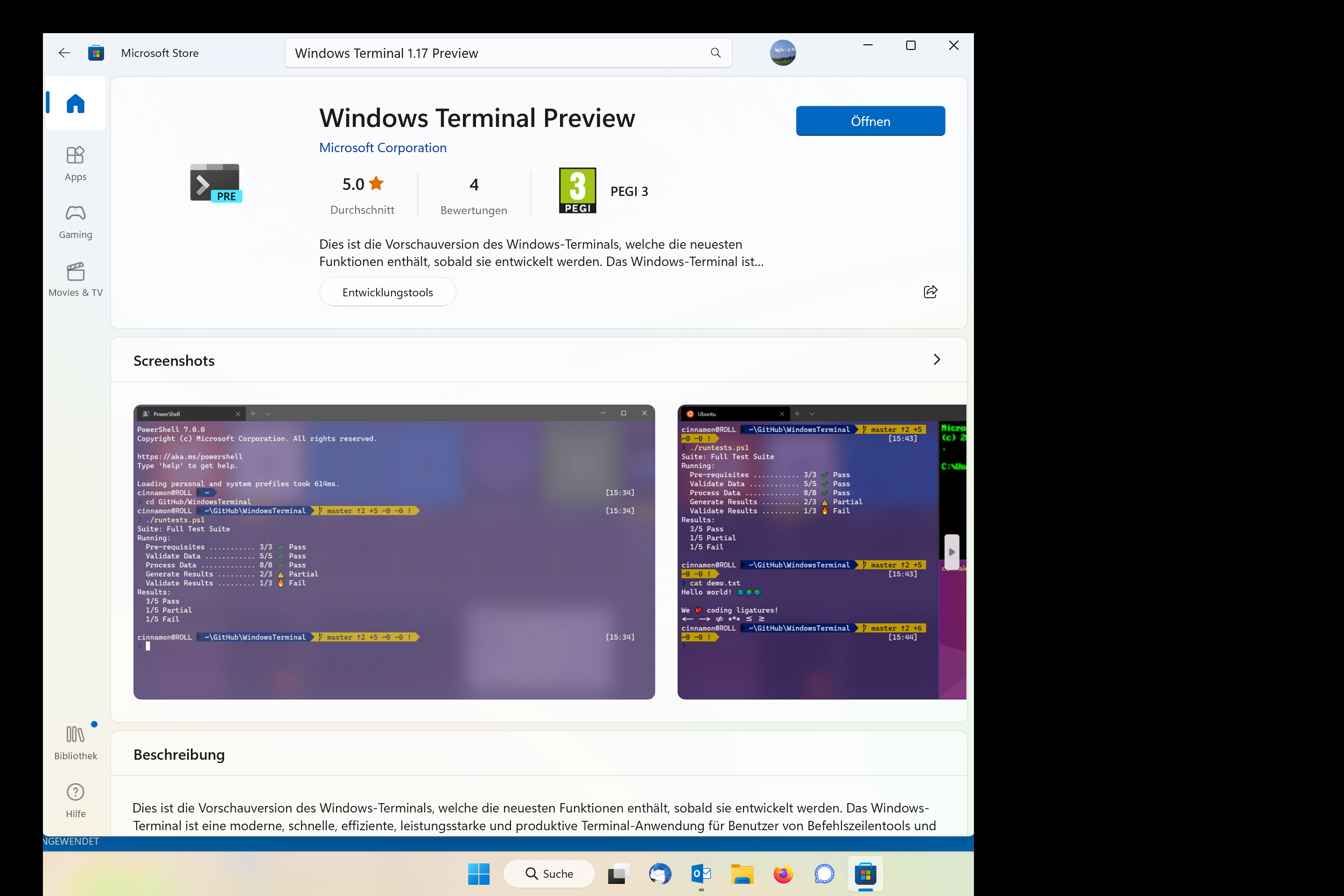Screen dimensions: 1344x896
Task: Click the PEGI 3 rating badge
Action: 577,191
